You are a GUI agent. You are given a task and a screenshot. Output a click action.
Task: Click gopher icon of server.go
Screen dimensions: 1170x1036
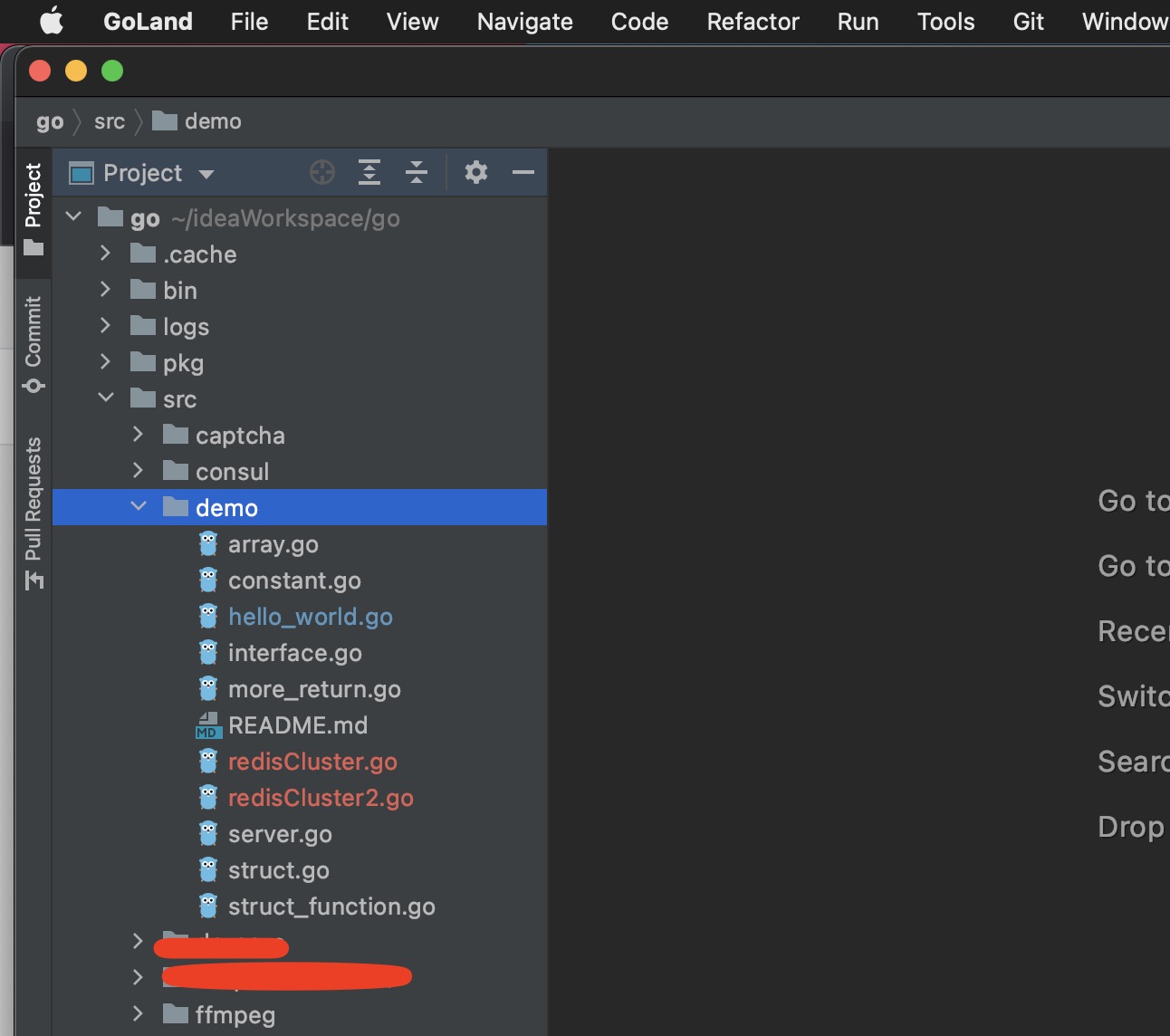point(208,833)
